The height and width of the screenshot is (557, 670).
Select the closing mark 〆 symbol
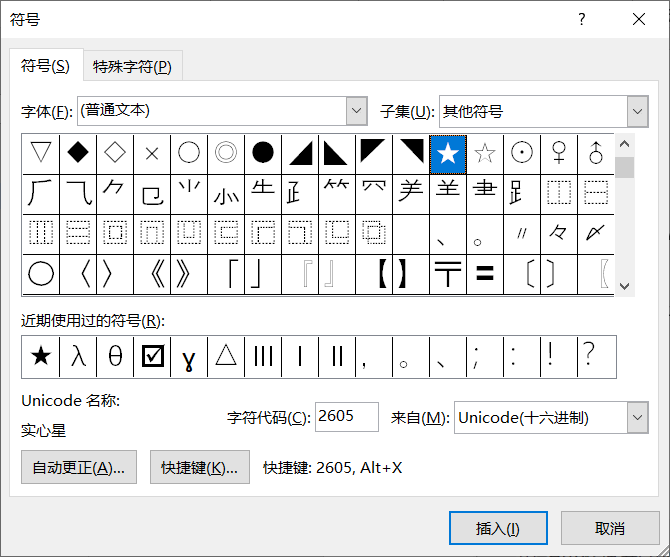point(596,234)
